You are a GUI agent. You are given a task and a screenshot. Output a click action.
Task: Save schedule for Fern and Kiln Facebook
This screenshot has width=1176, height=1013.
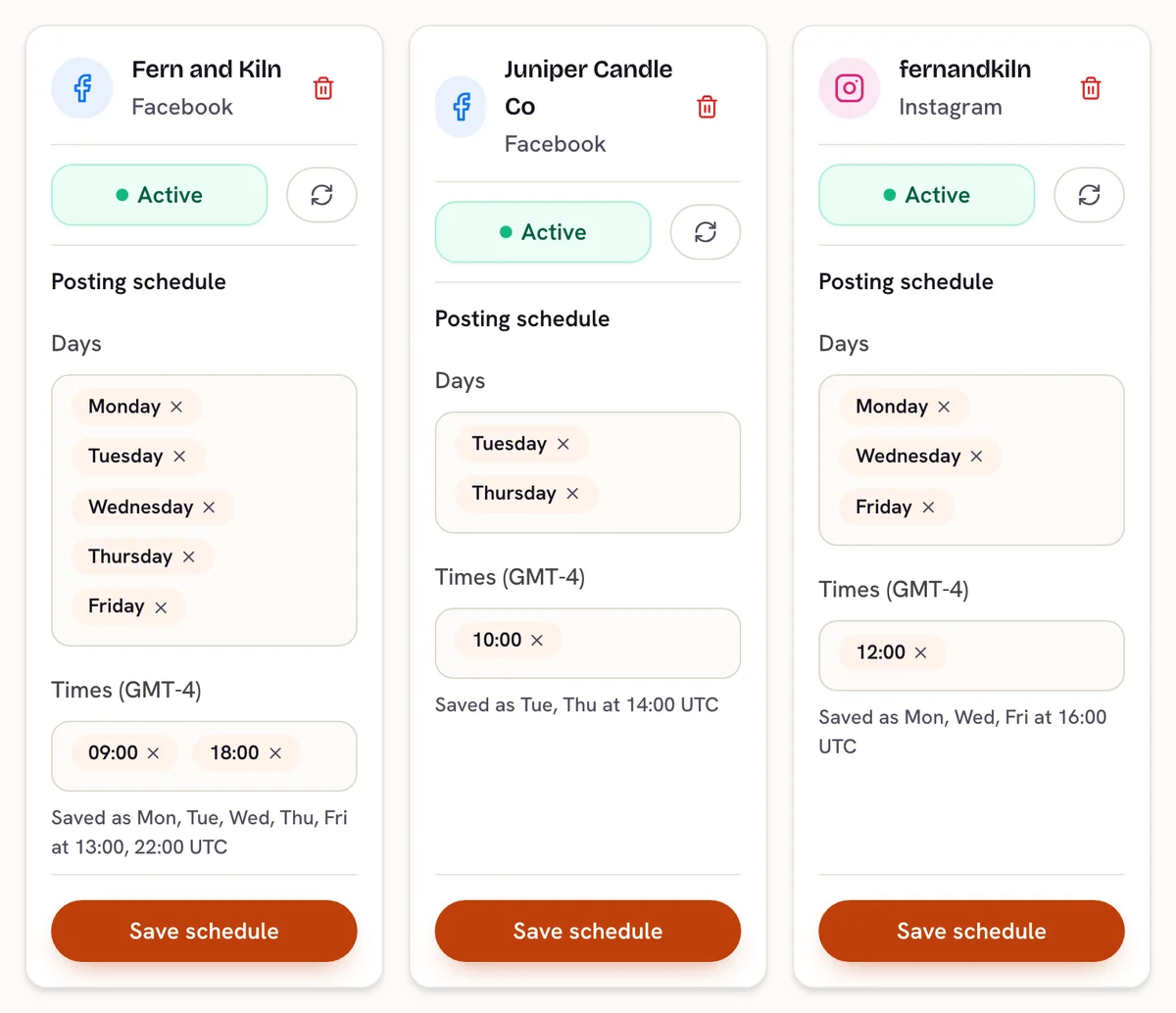click(204, 931)
